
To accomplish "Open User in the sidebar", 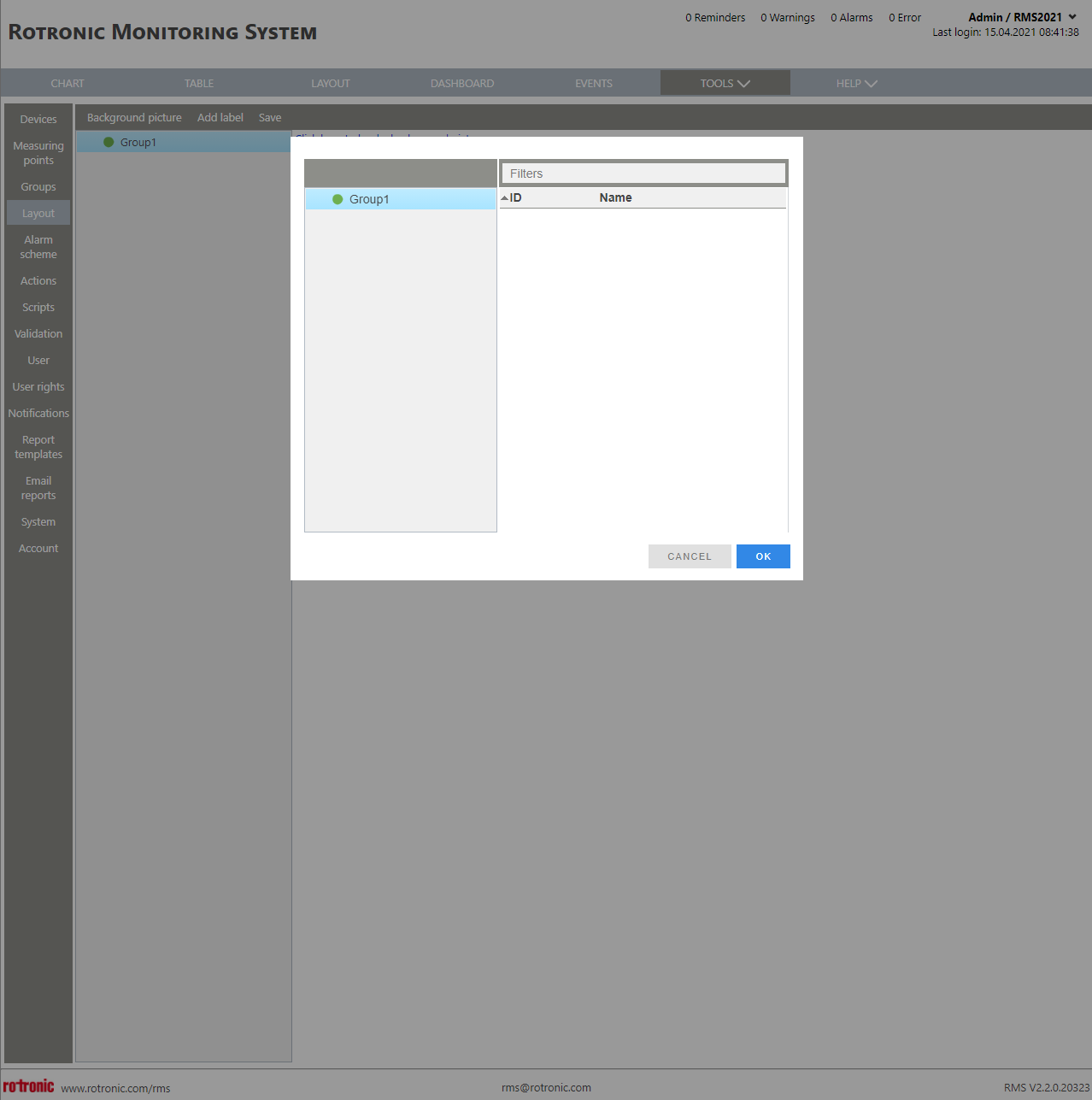I will pos(38,360).
